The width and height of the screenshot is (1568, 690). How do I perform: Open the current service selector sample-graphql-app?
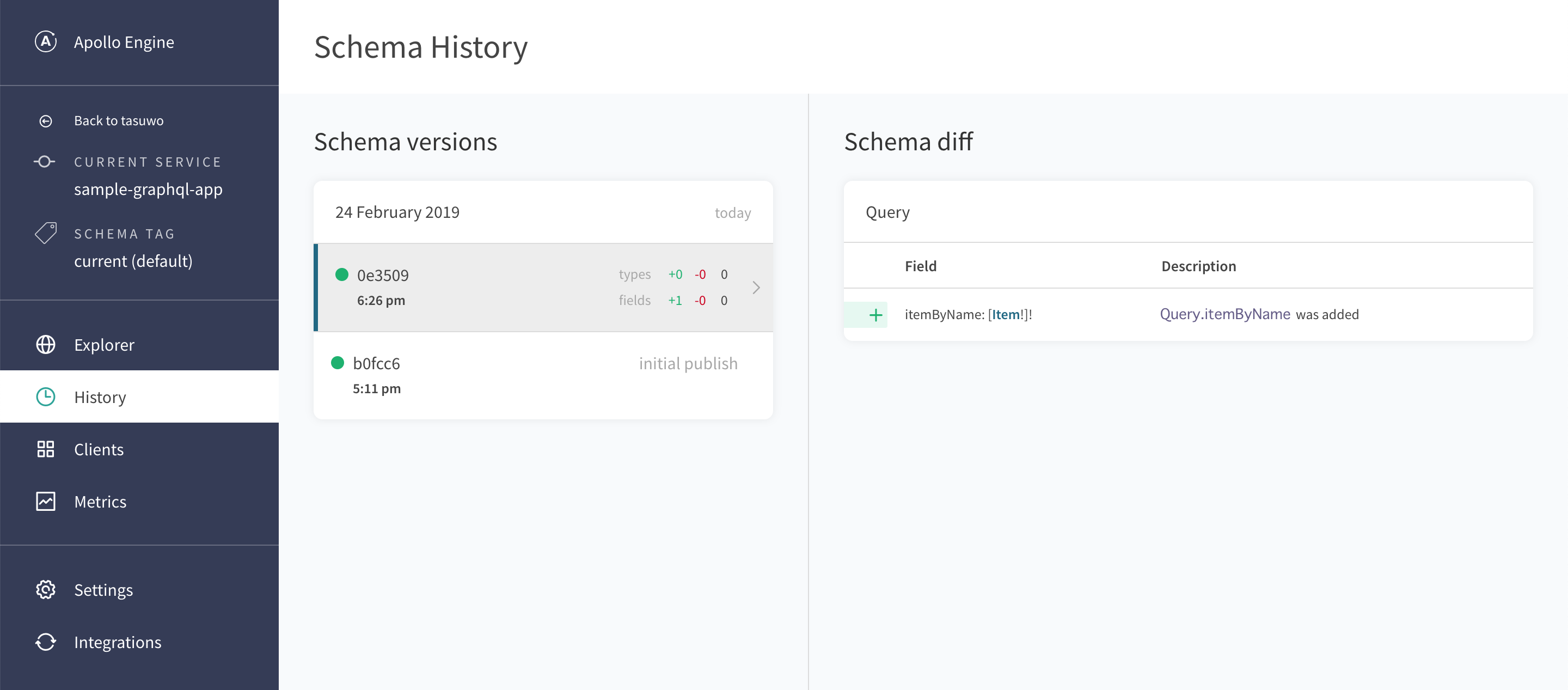148,190
